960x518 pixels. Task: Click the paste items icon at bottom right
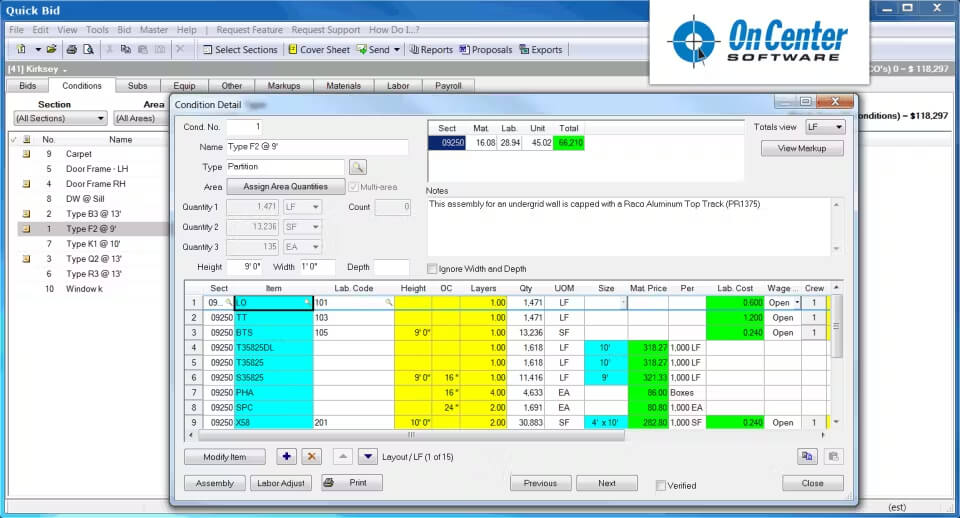[833, 456]
